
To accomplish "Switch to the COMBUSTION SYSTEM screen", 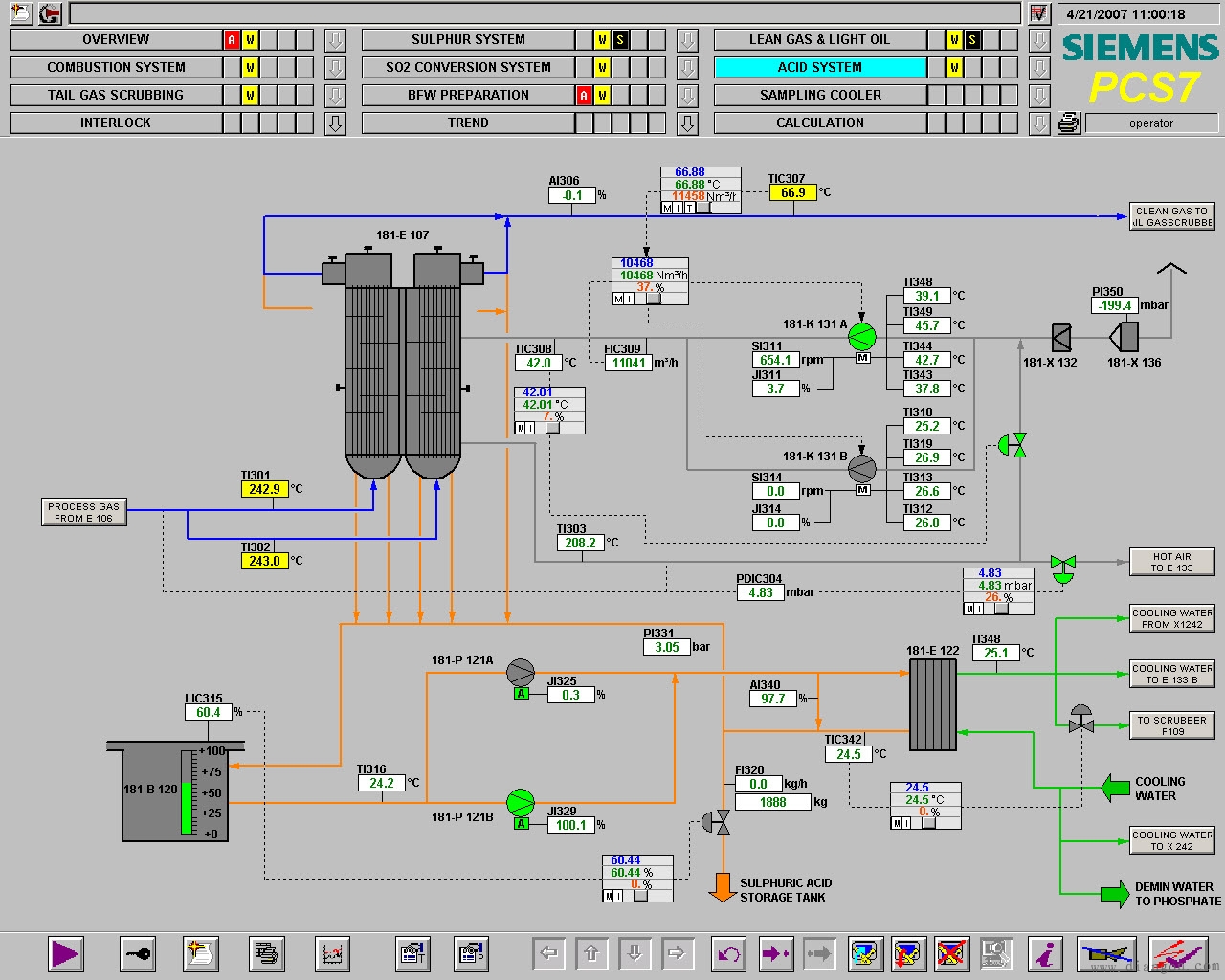I will (x=116, y=68).
